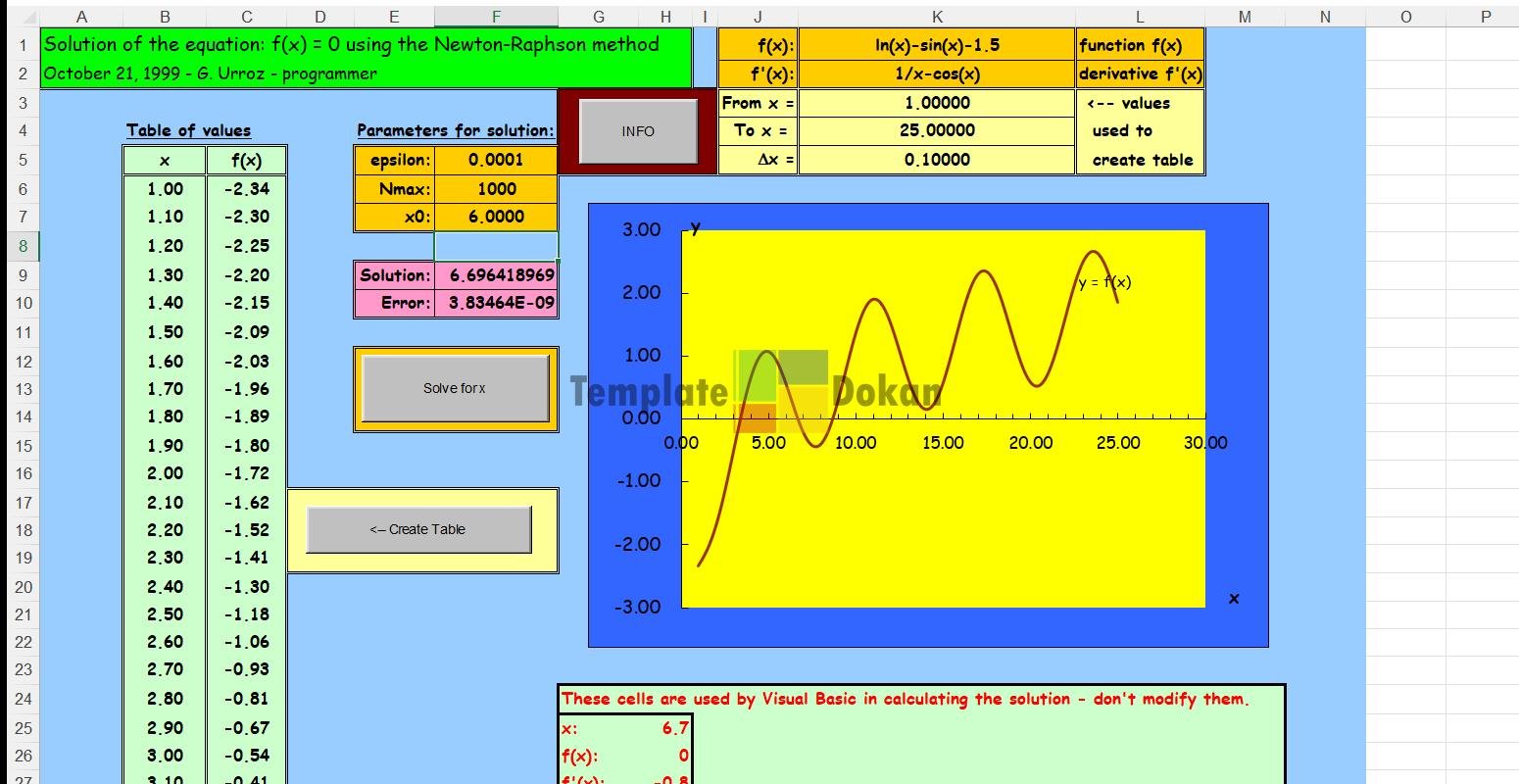Select the green Newton-Raphson title cell
This screenshot has width=1519, height=784.
tap(365, 45)
